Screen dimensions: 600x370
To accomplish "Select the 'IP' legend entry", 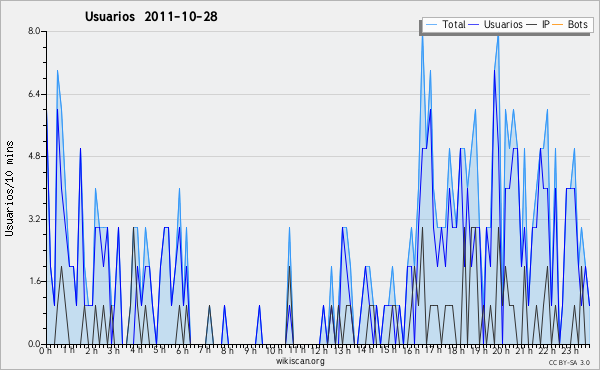I will [546, 24].
